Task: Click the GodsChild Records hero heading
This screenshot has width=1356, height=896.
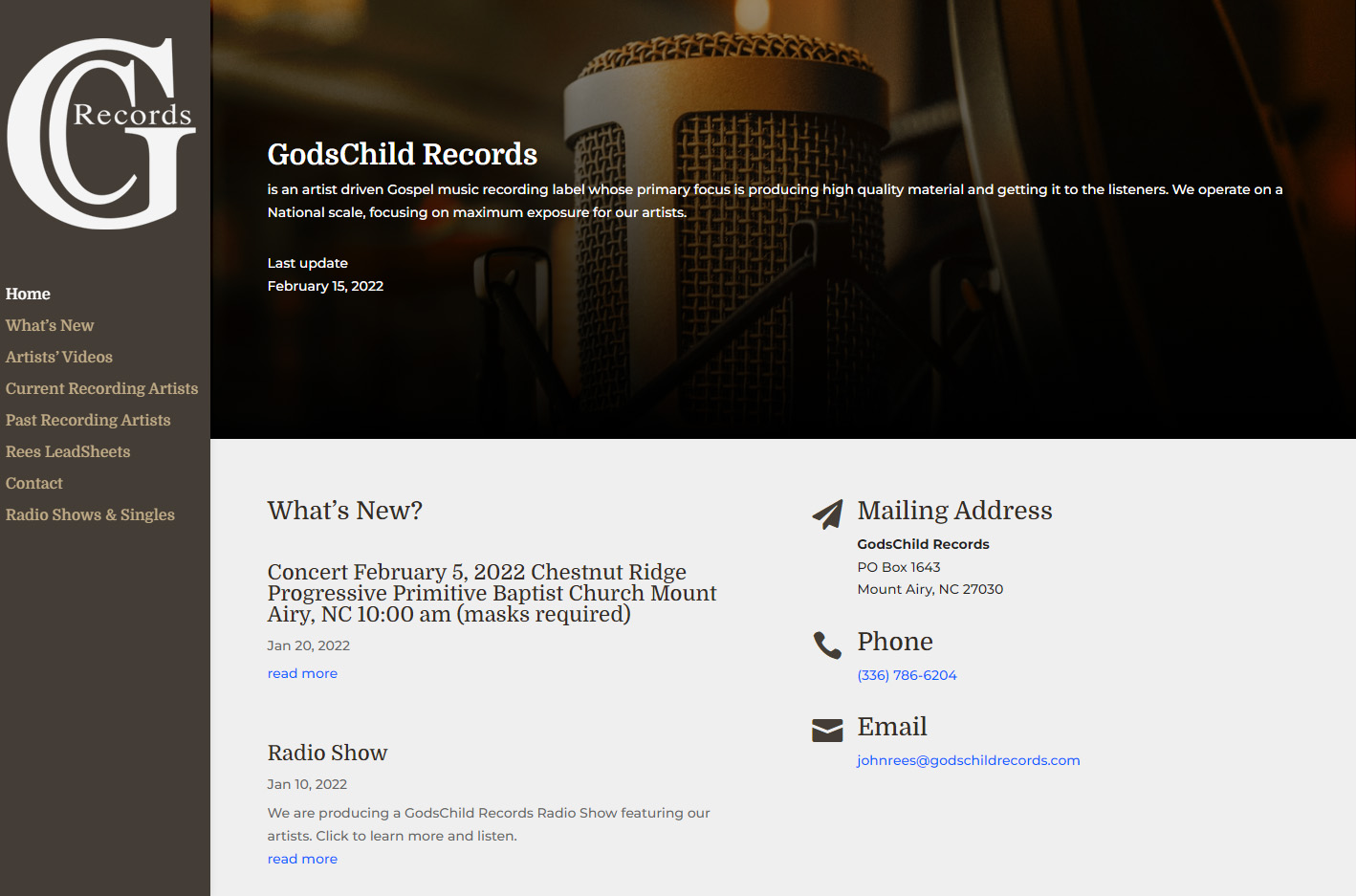Action: 403,154
